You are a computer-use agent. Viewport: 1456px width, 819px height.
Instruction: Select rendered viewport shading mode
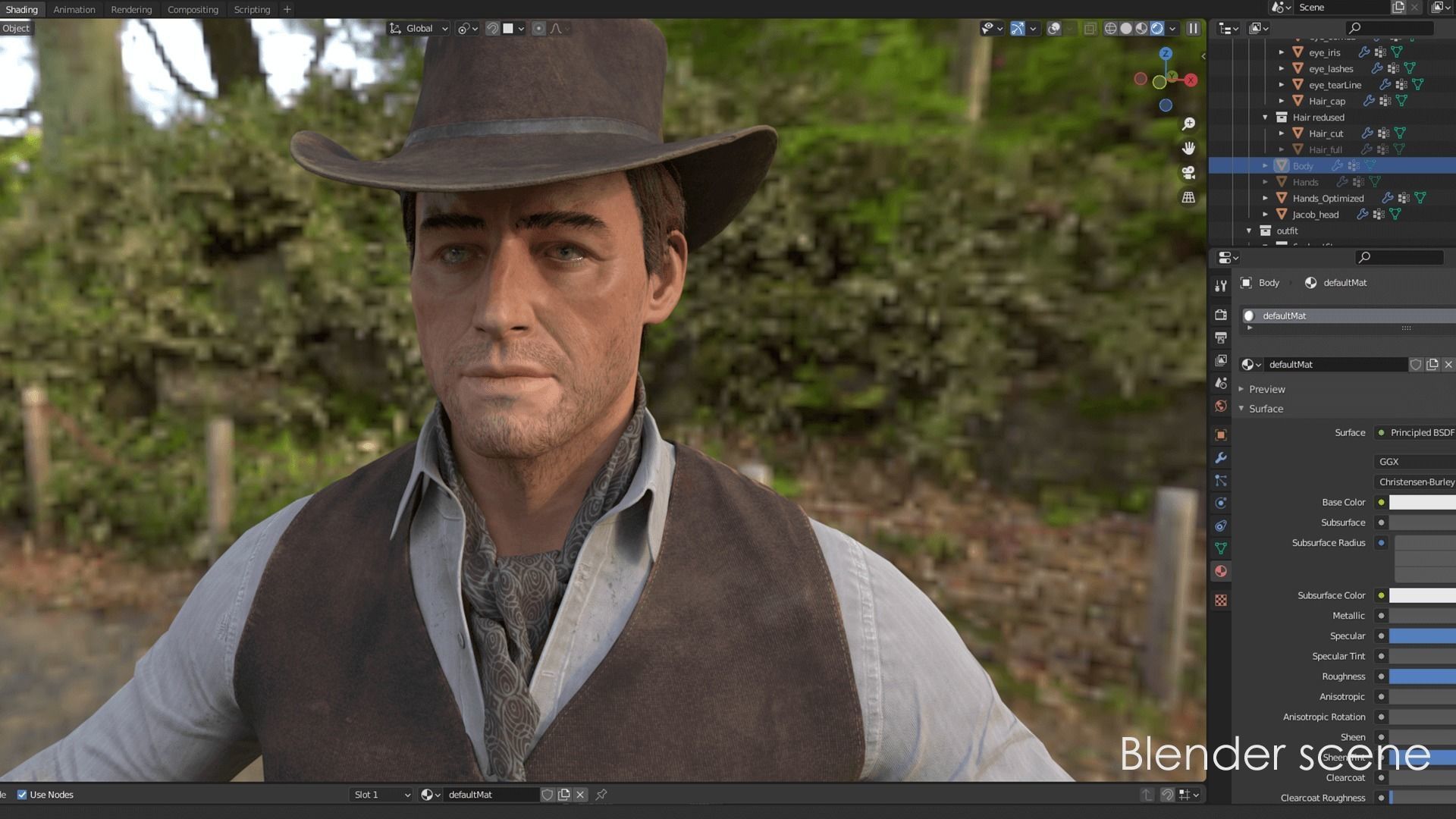pyautogui.click(x=1157, y=28)
